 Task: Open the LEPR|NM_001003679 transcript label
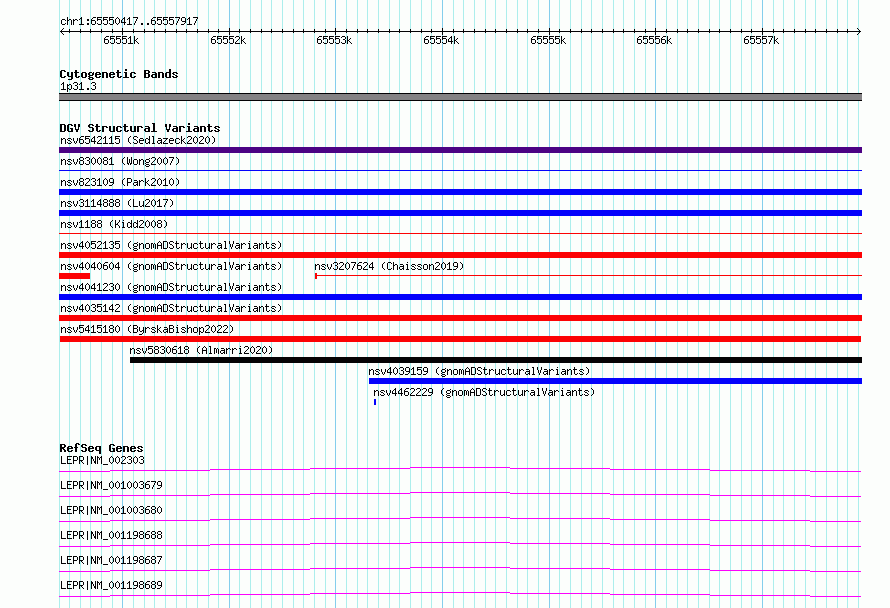[x=111, y=485]
